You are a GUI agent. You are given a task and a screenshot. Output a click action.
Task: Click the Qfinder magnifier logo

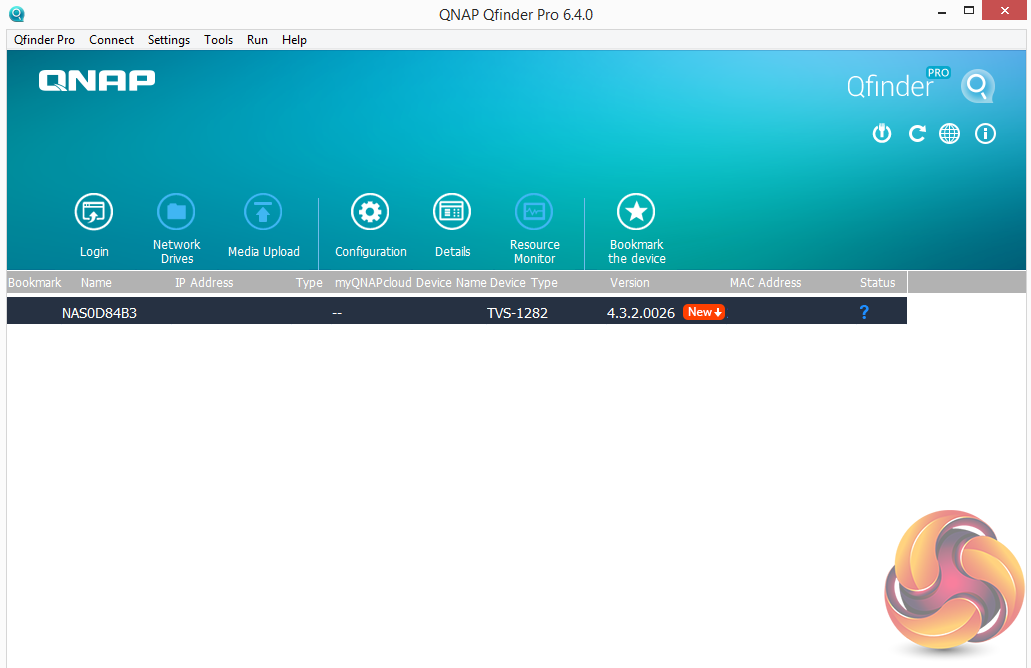tap(978, 86)
